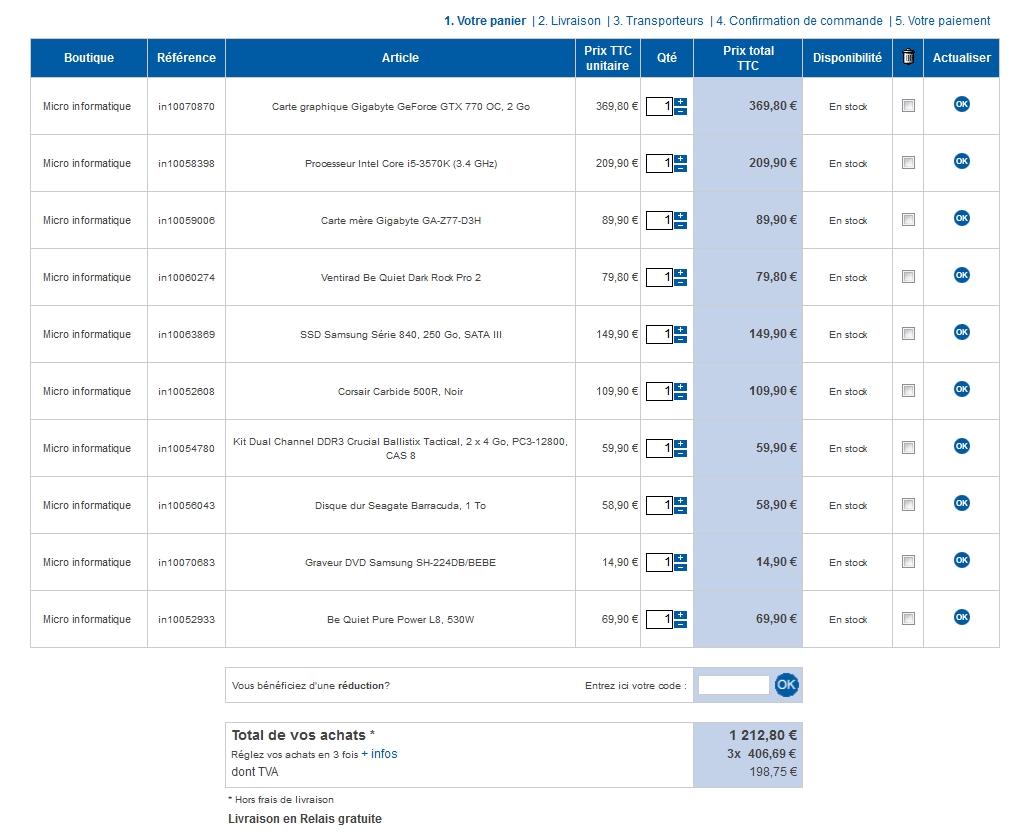Submit discount code with round OK button
1029x835 pixels.
click(x=786, y=685)
